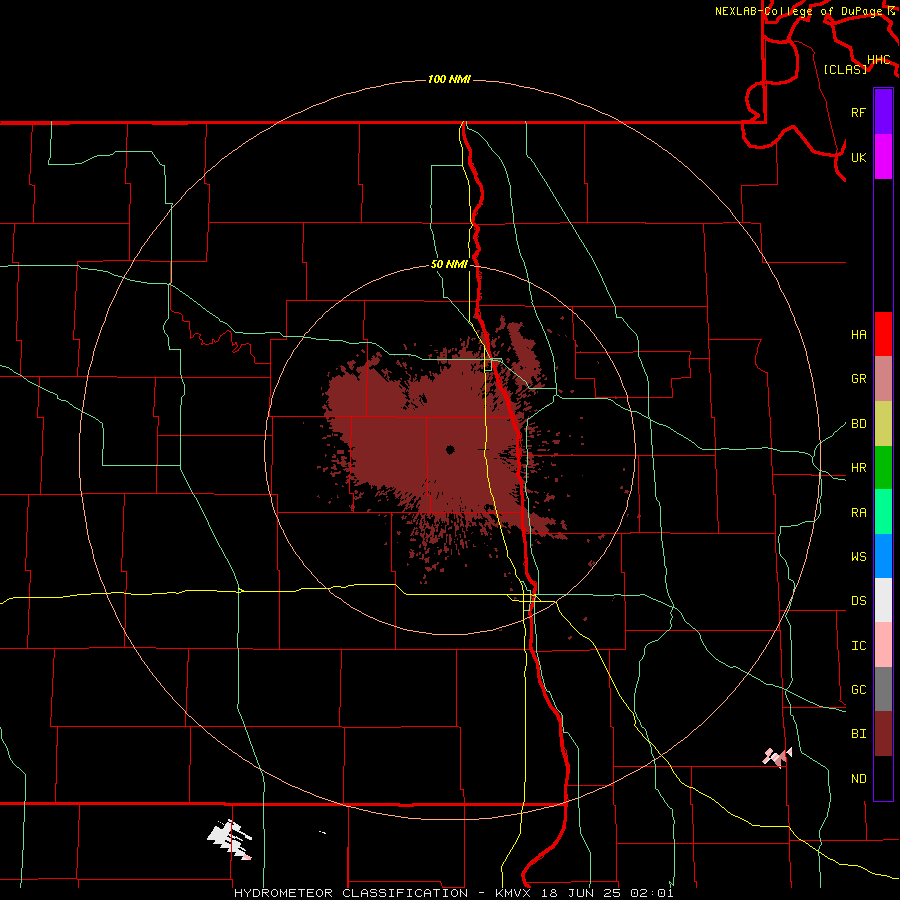Select the light pink IC legend swatch
900x900 pixels.
883,645
